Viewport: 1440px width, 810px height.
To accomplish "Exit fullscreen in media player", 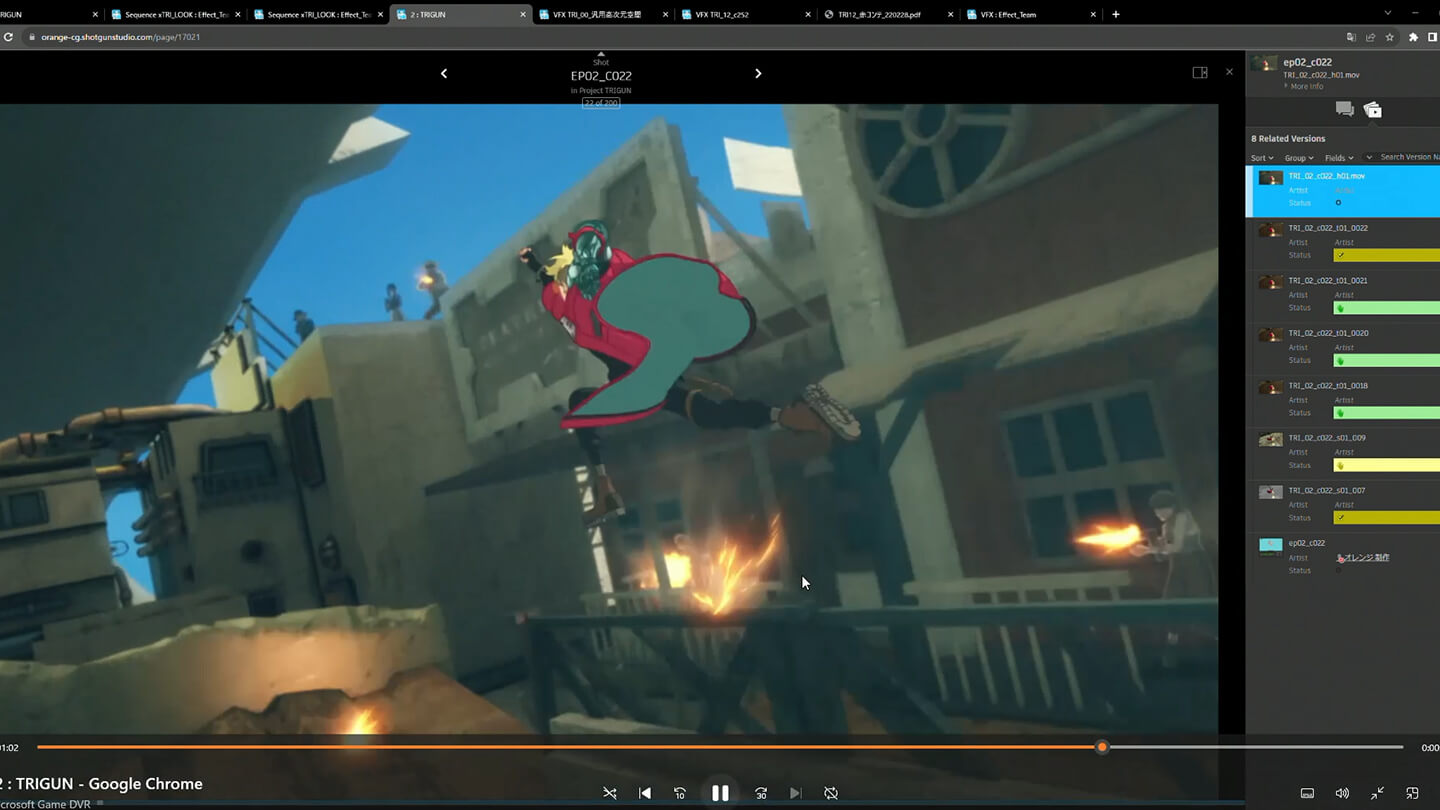I will coord(1377,793).
